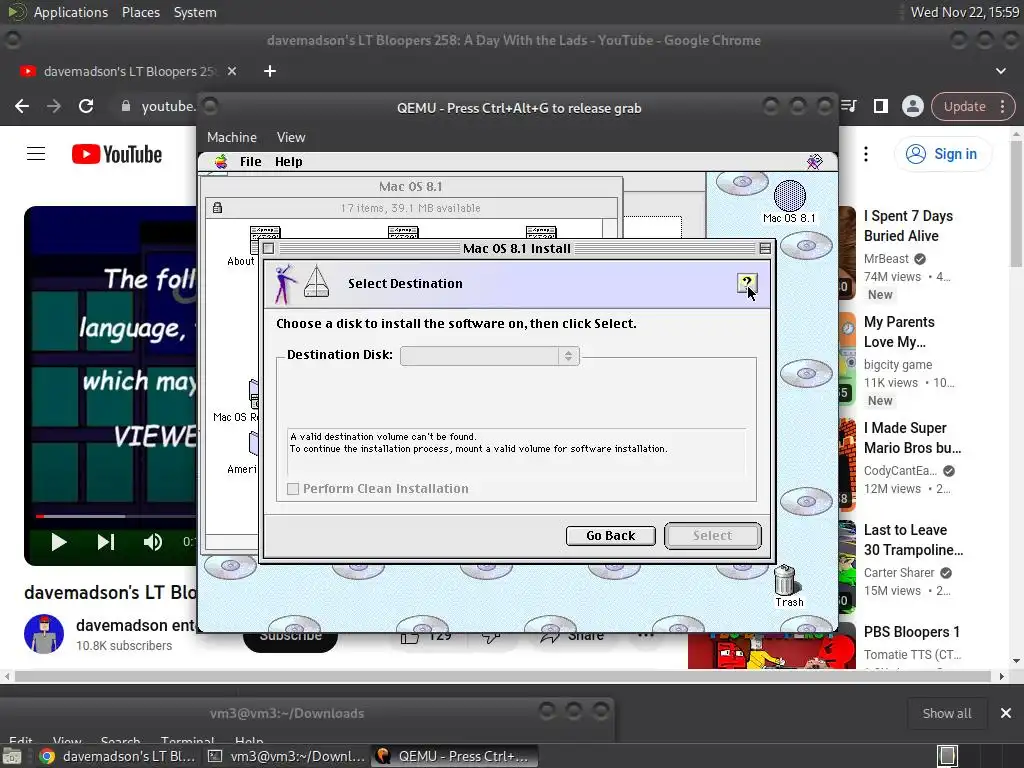This screenshot has height=768, width=1024.
Task: Click the application switcher icon in Mac menu bar
Action: pos(814,161)
